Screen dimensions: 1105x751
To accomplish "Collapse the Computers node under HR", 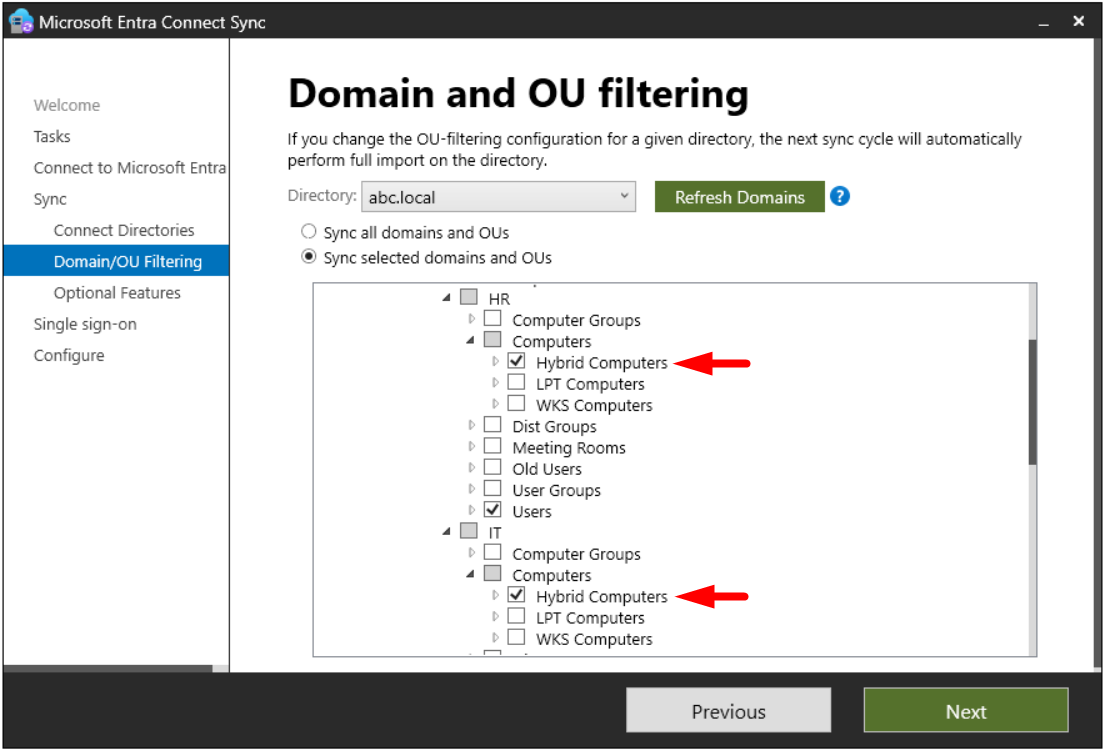I will 471,340.
